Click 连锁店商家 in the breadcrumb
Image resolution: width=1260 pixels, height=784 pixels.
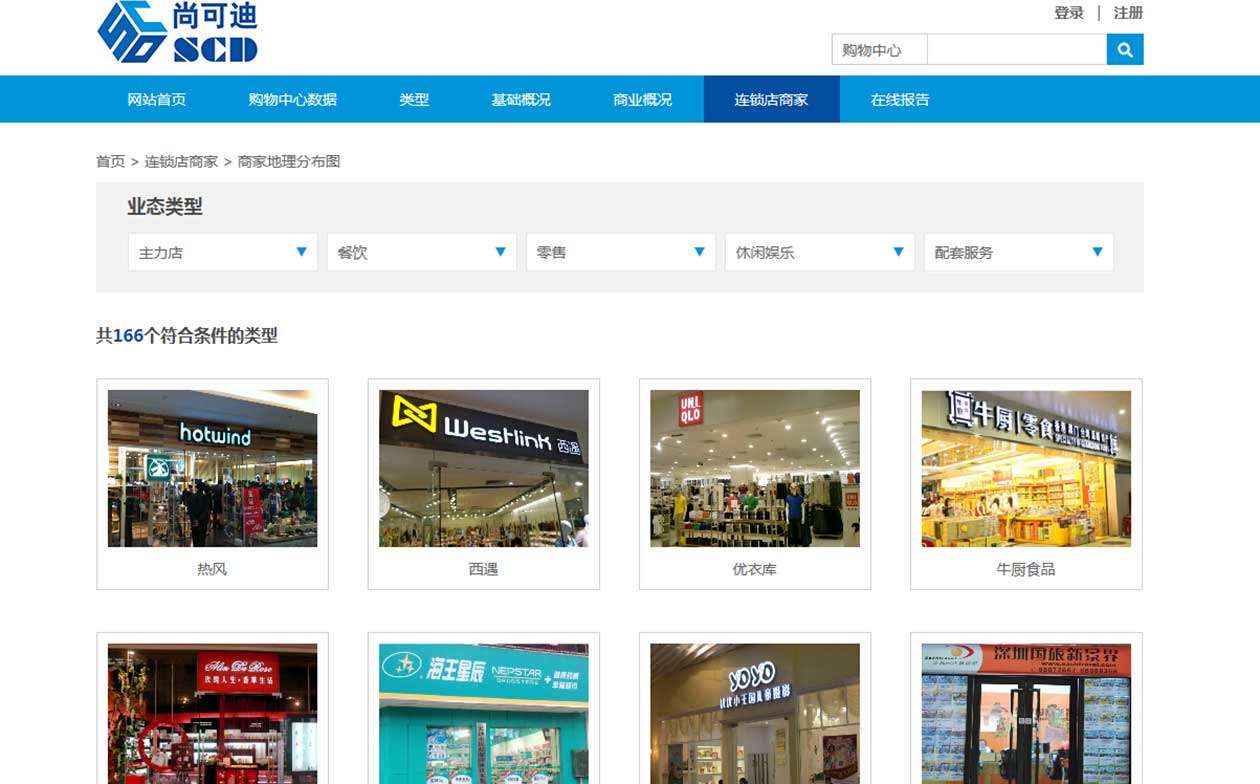[x=181, y=161]
